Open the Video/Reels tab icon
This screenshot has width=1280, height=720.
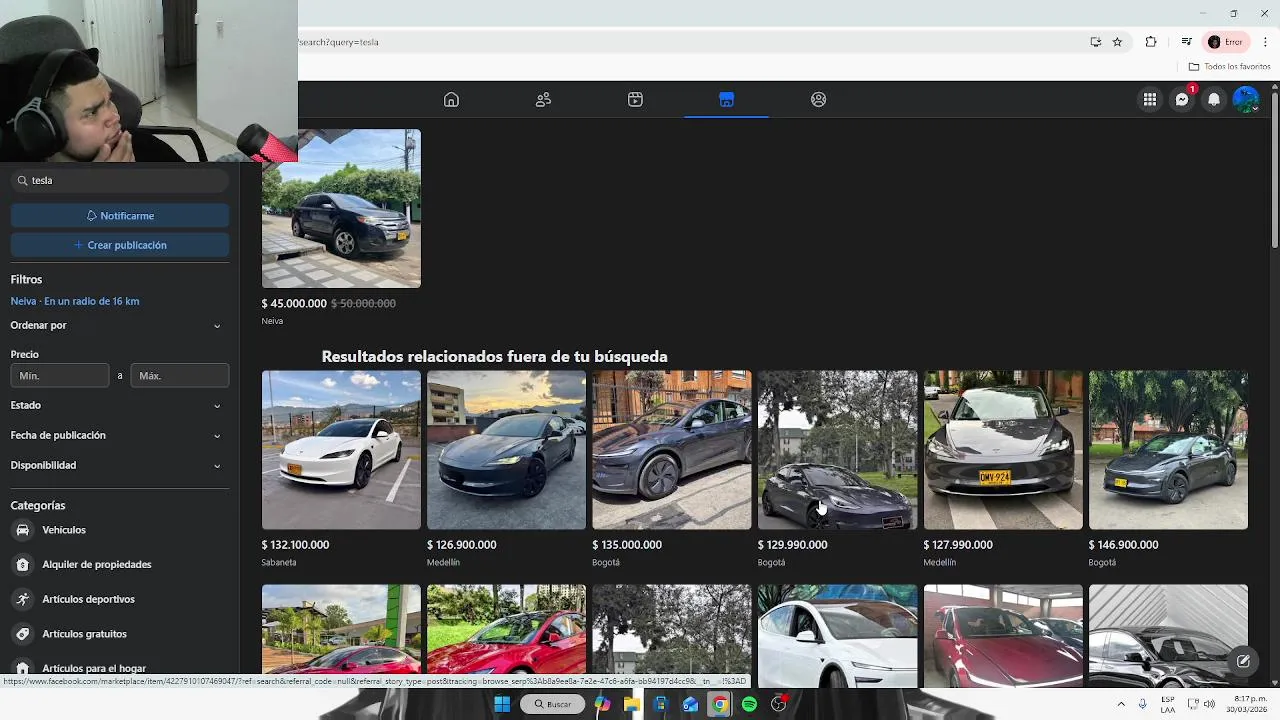(635, 99)
